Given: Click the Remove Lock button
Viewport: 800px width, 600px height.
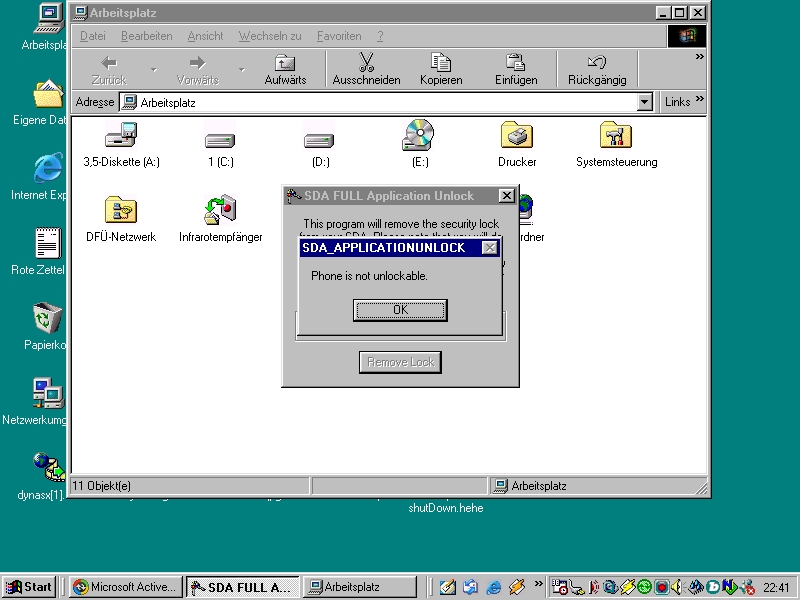Looking at the screenshot, I should 400,362.
